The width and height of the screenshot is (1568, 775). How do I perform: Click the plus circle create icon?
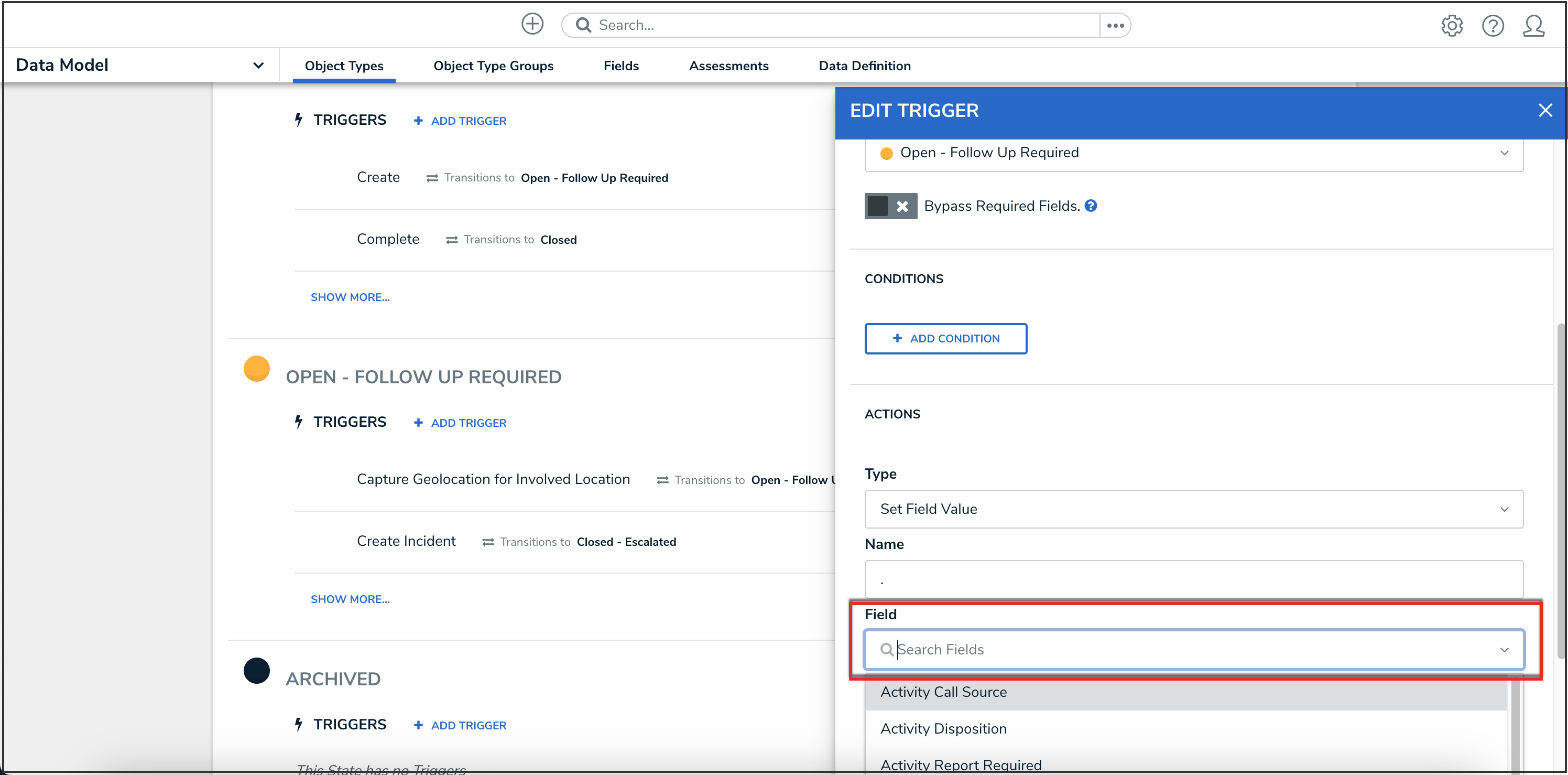point(532,24)
